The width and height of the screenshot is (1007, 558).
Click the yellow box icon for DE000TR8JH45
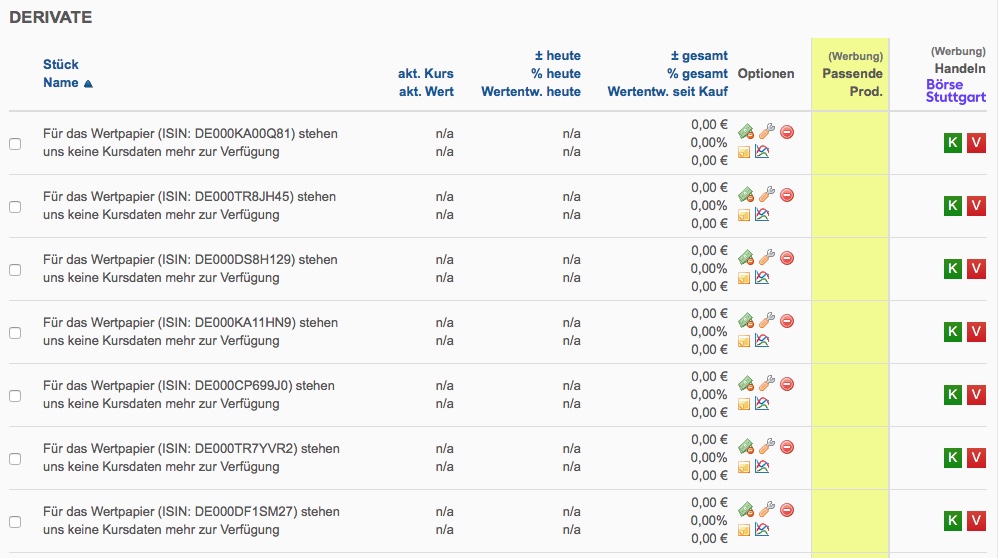744,215
